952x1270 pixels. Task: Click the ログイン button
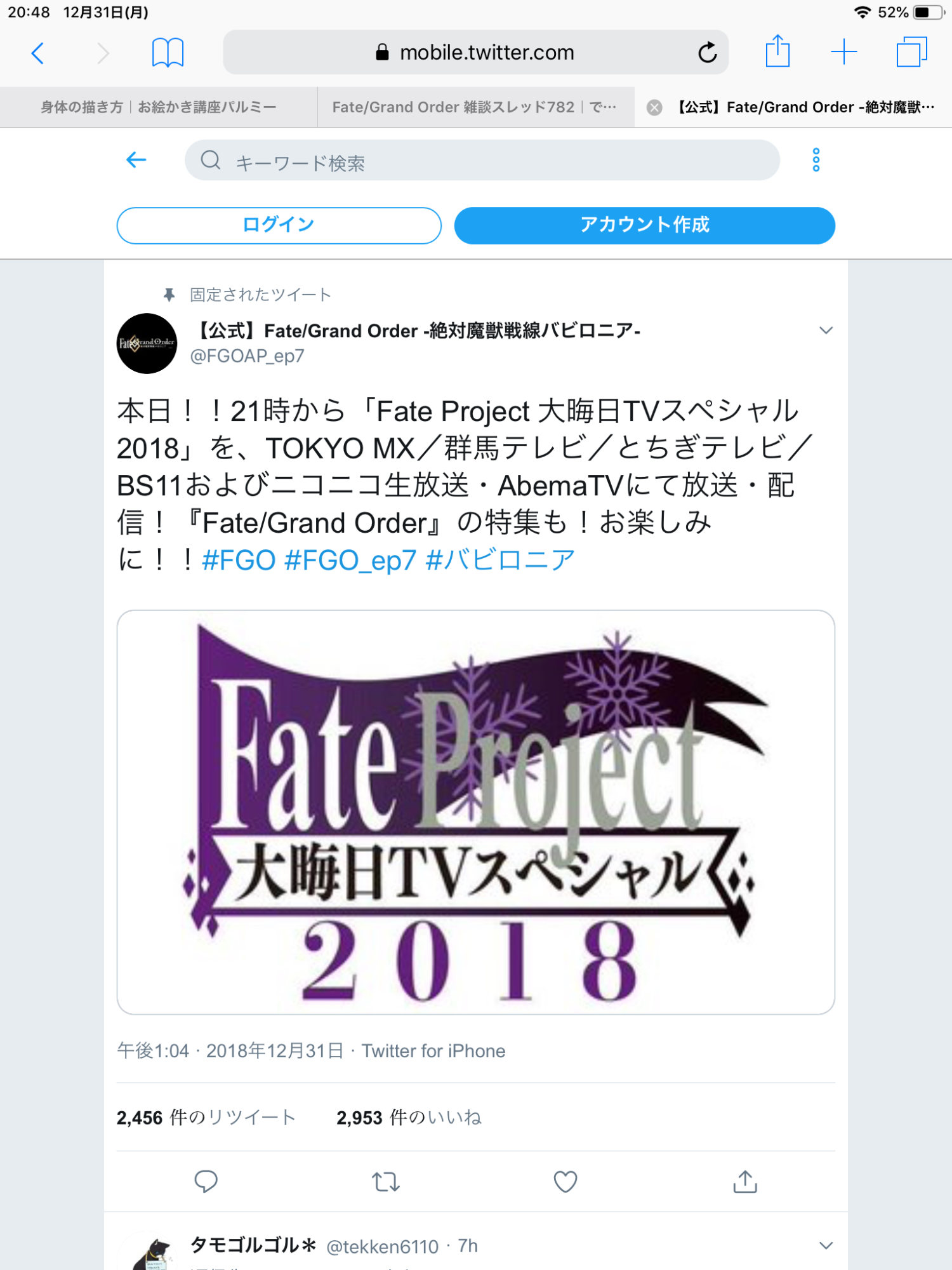[279, 225]
